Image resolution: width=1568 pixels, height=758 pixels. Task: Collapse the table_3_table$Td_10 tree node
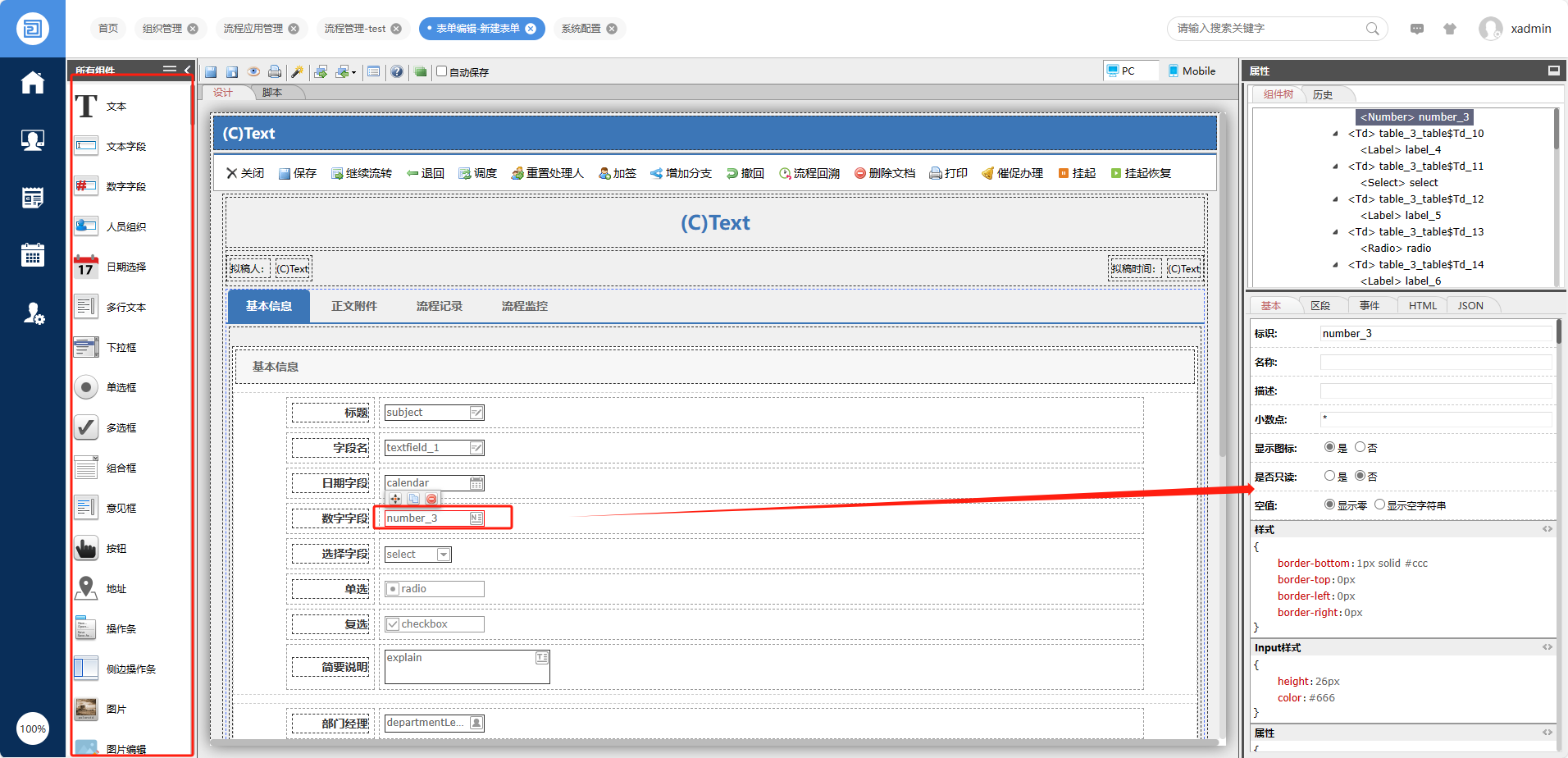1336,134
